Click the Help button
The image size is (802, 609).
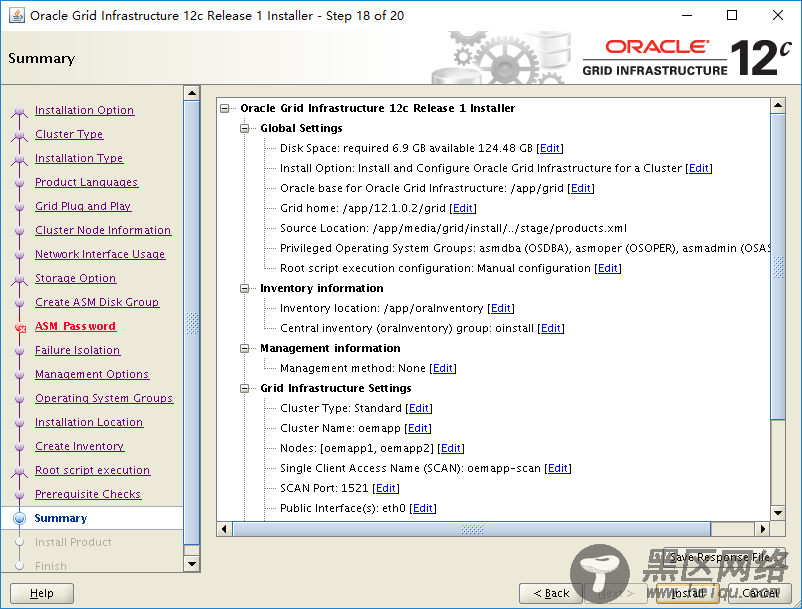(x=42, y=593)
